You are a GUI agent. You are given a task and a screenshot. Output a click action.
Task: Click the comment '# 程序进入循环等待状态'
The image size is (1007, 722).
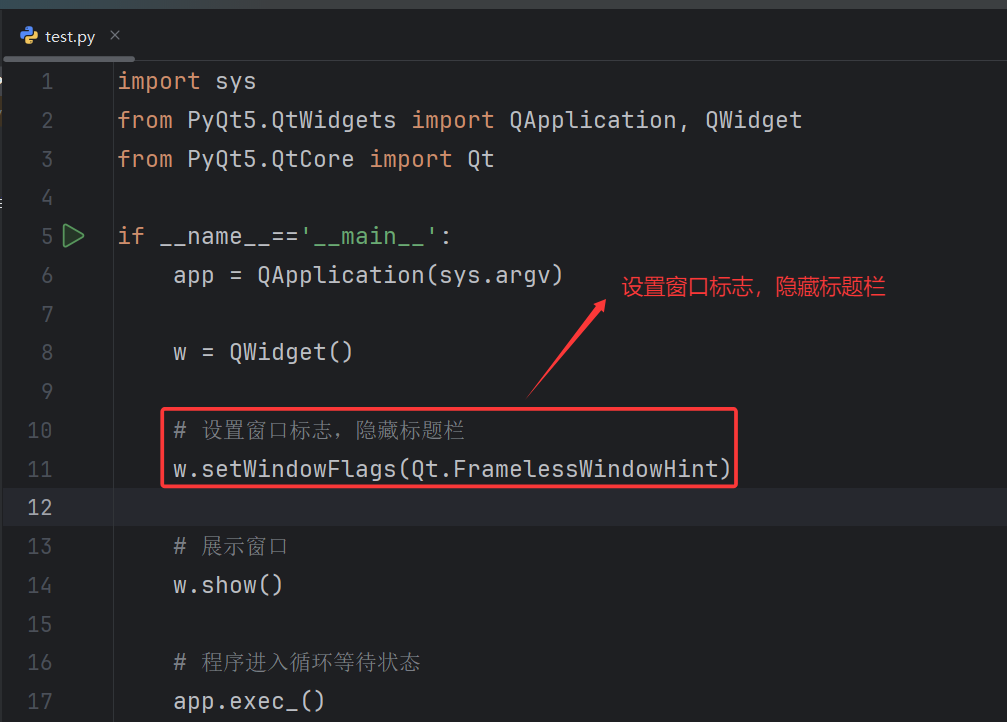pyautogui.click(x=297, y=662)
